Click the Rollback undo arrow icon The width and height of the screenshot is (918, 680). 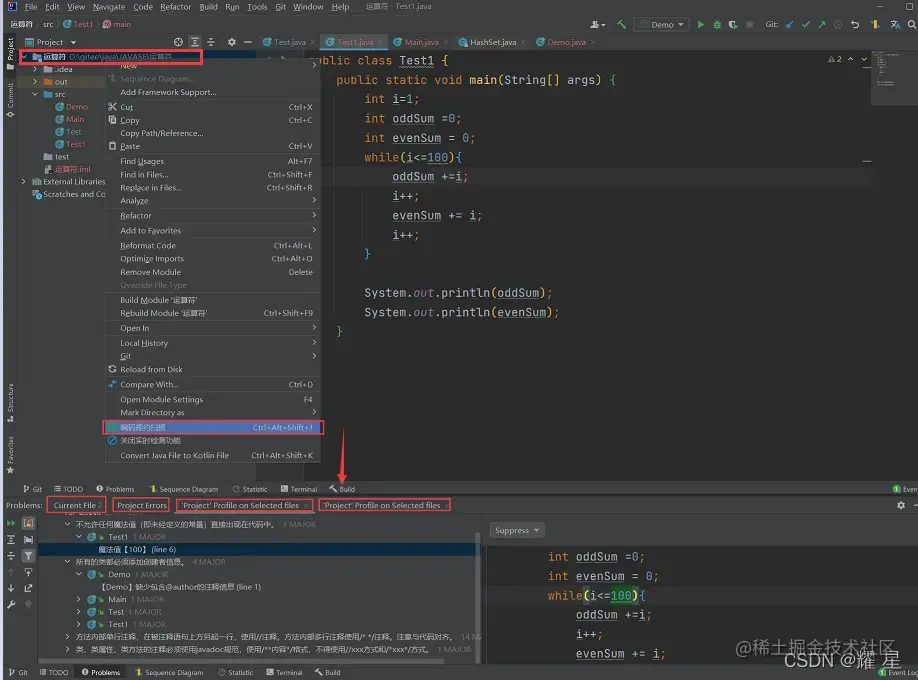coord(855,25)
